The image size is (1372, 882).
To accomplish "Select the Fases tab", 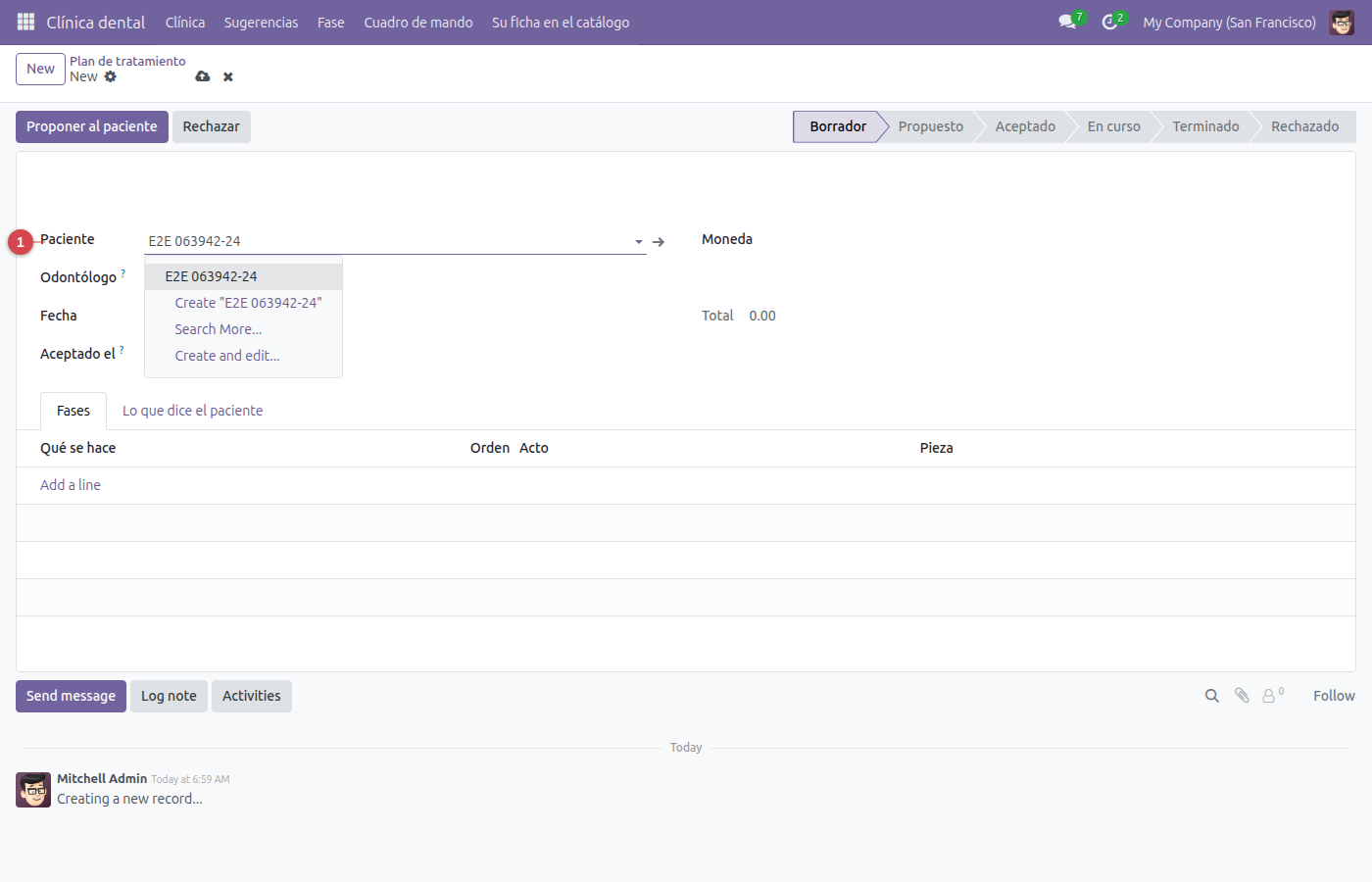I will tap(73, 411).
